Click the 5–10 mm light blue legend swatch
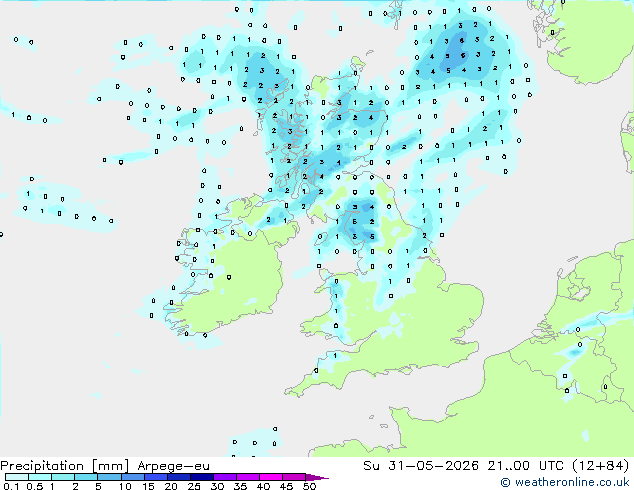The width and height of the screenshot is (634, 490). (109, 477)
